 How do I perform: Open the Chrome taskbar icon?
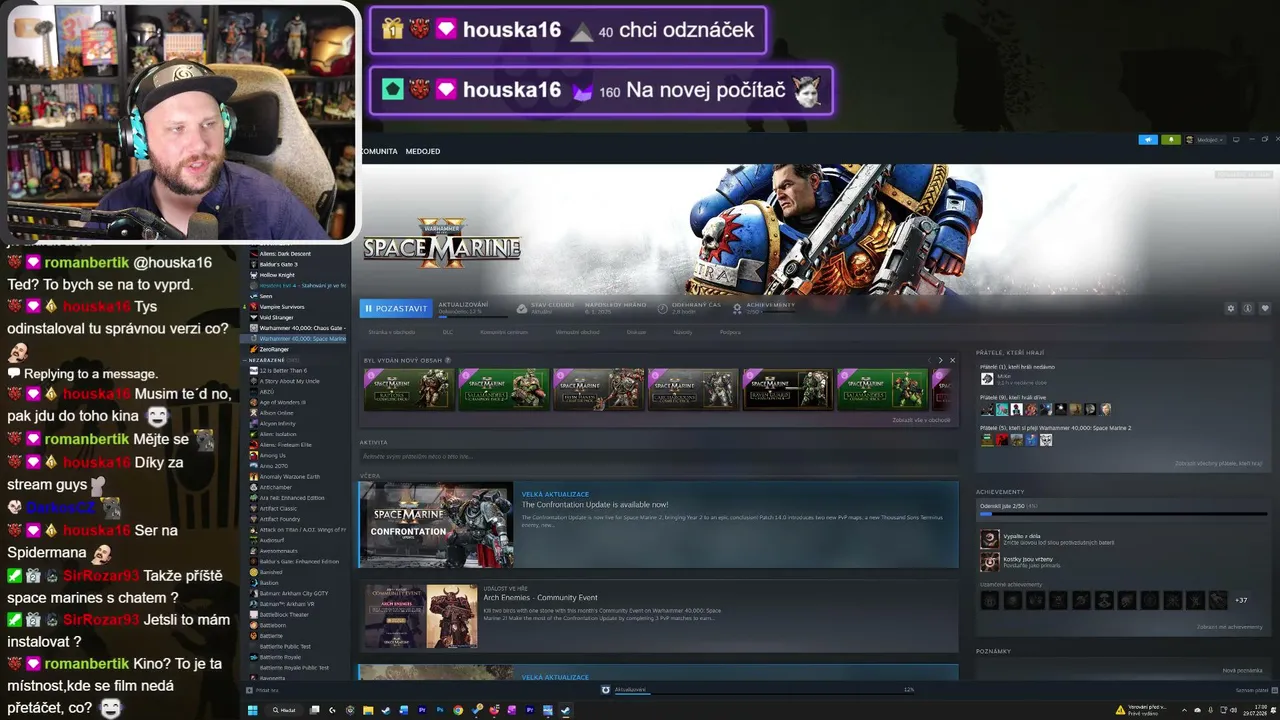(459, 710)
